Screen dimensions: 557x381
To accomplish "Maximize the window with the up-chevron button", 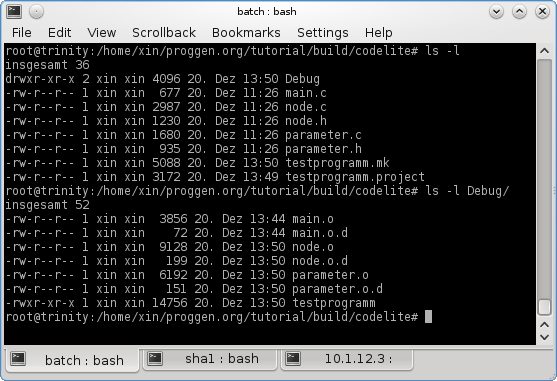I will (x=519, y=12).
